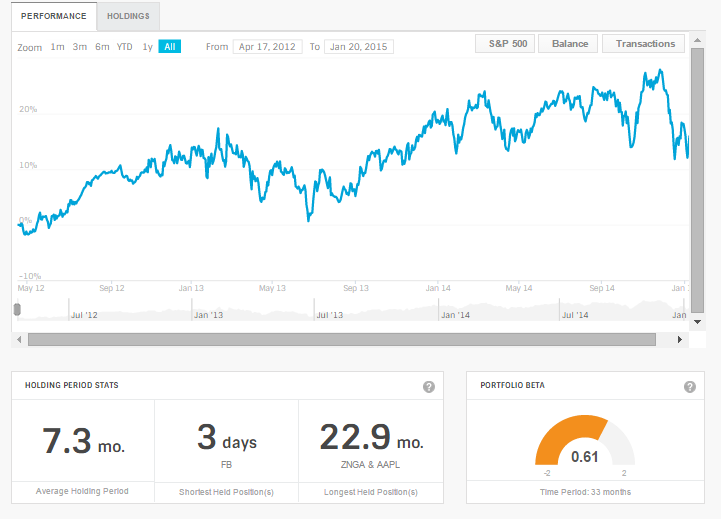Open help icon for Holding Period Stats

click(428, 387)
